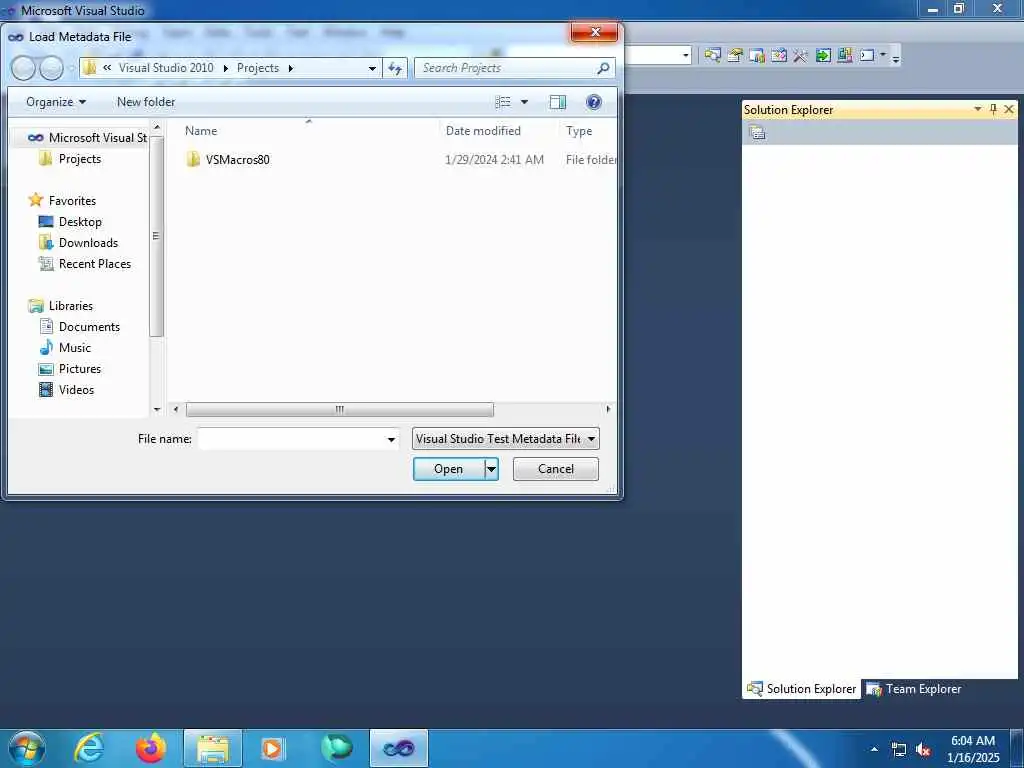Open the Organize menu

(x=56, y=102)
